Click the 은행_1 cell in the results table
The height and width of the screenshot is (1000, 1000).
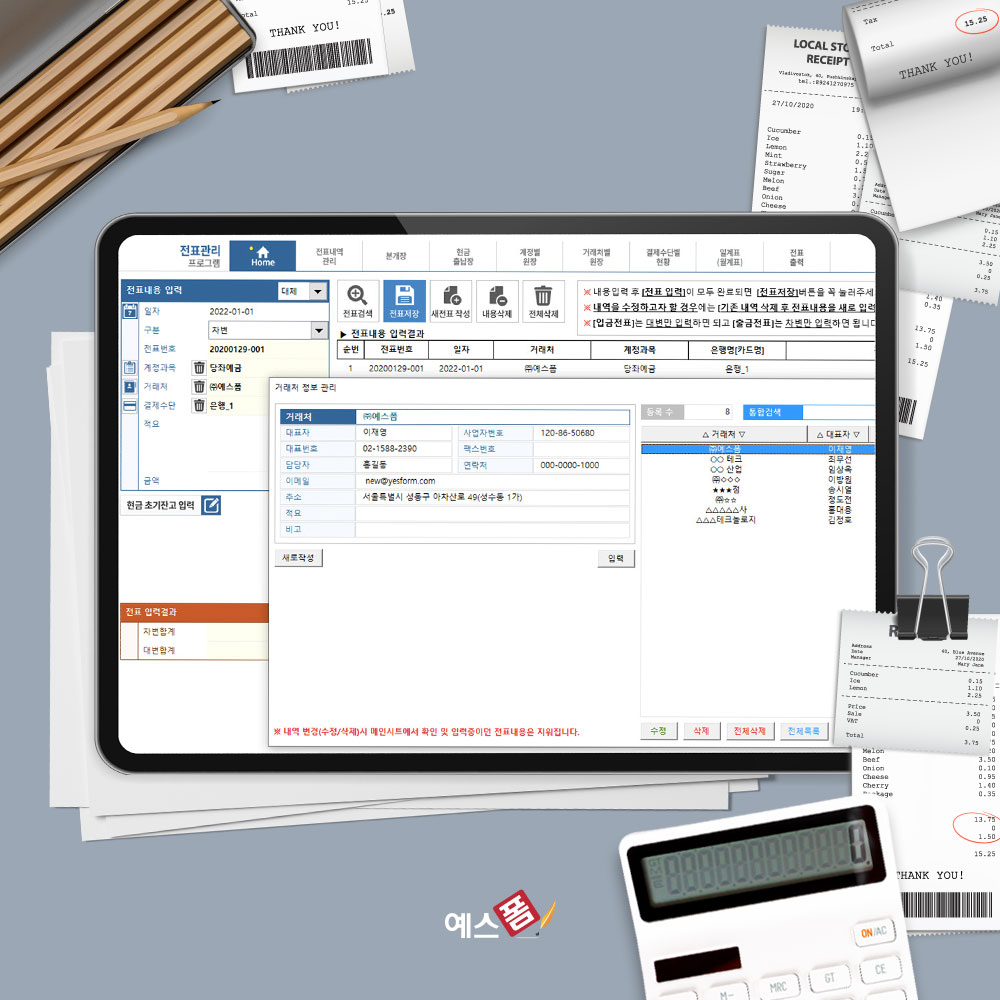(x=737, y=369)
